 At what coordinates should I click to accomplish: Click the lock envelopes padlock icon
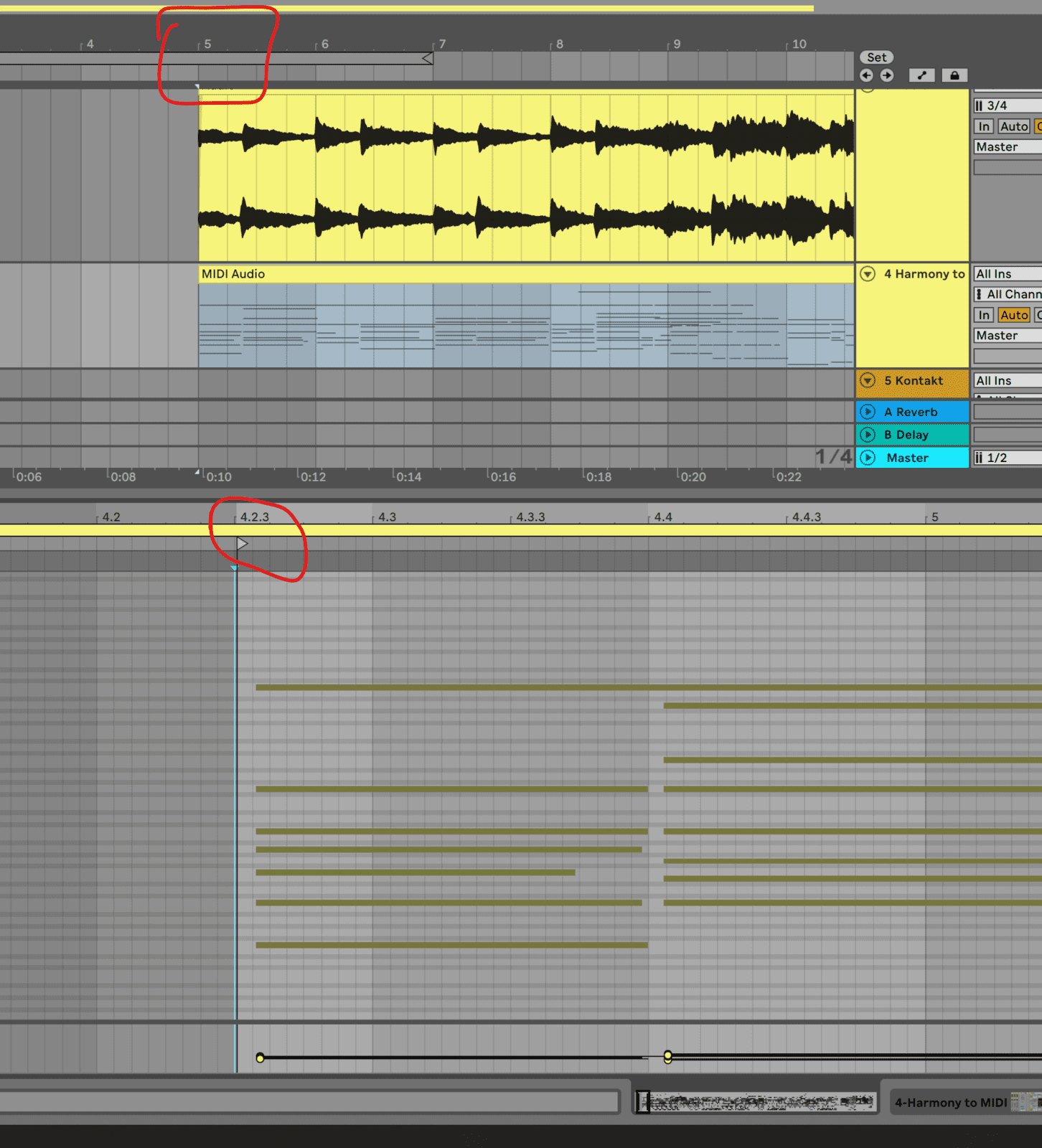(x=954, y=75)
